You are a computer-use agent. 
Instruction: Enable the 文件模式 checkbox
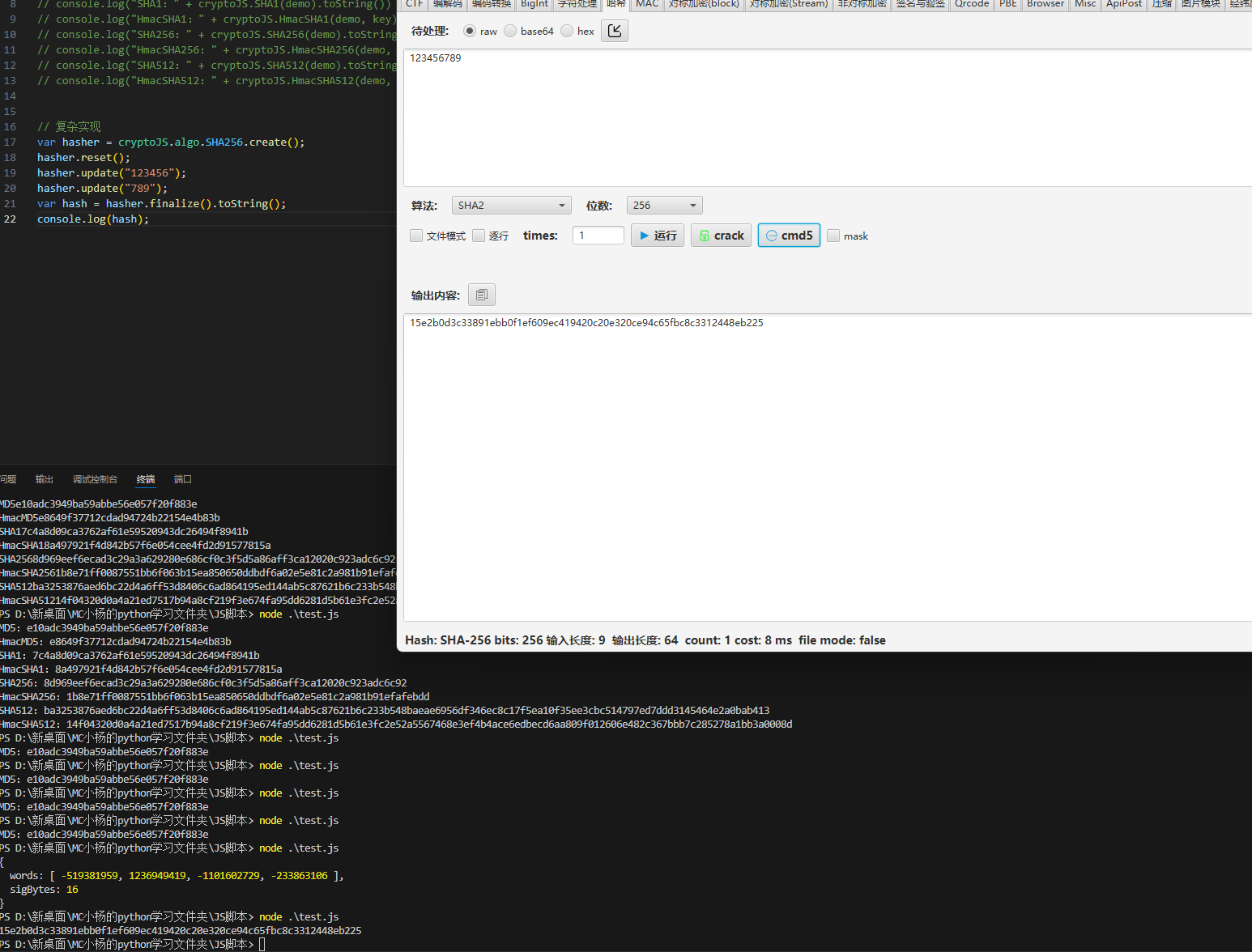pos(416,236)
